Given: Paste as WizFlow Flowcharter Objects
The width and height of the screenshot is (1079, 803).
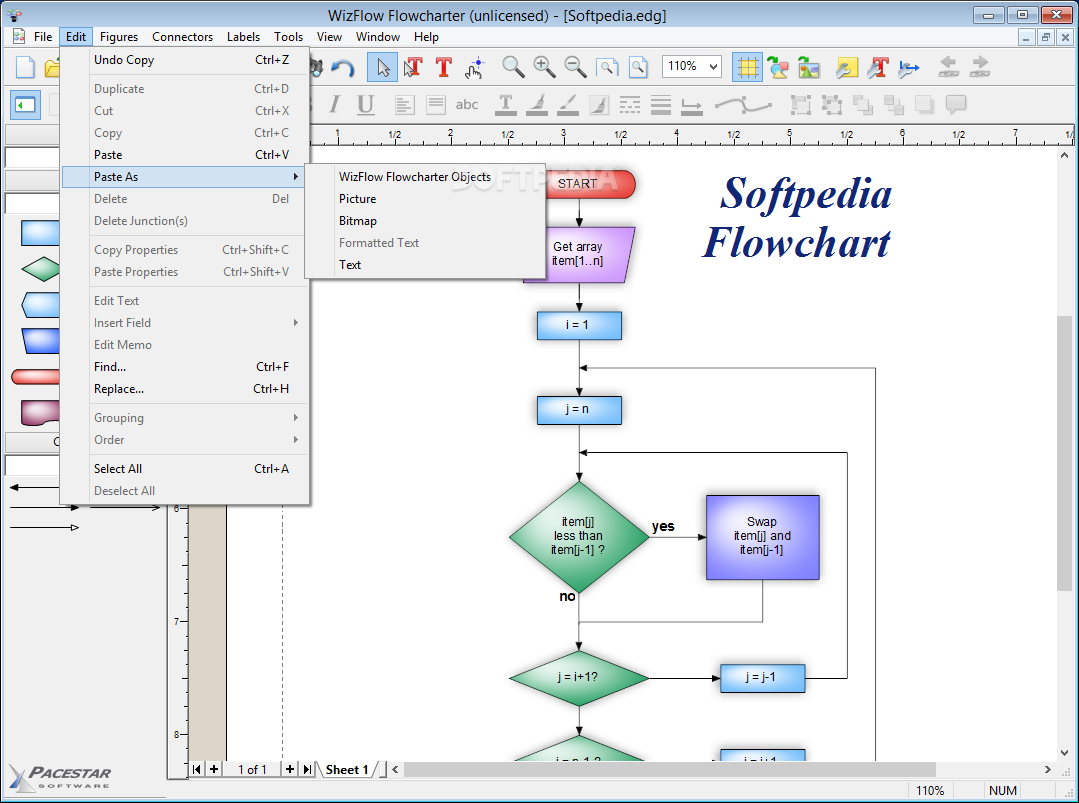Looking at the screenshot, I should coord(425,177).
